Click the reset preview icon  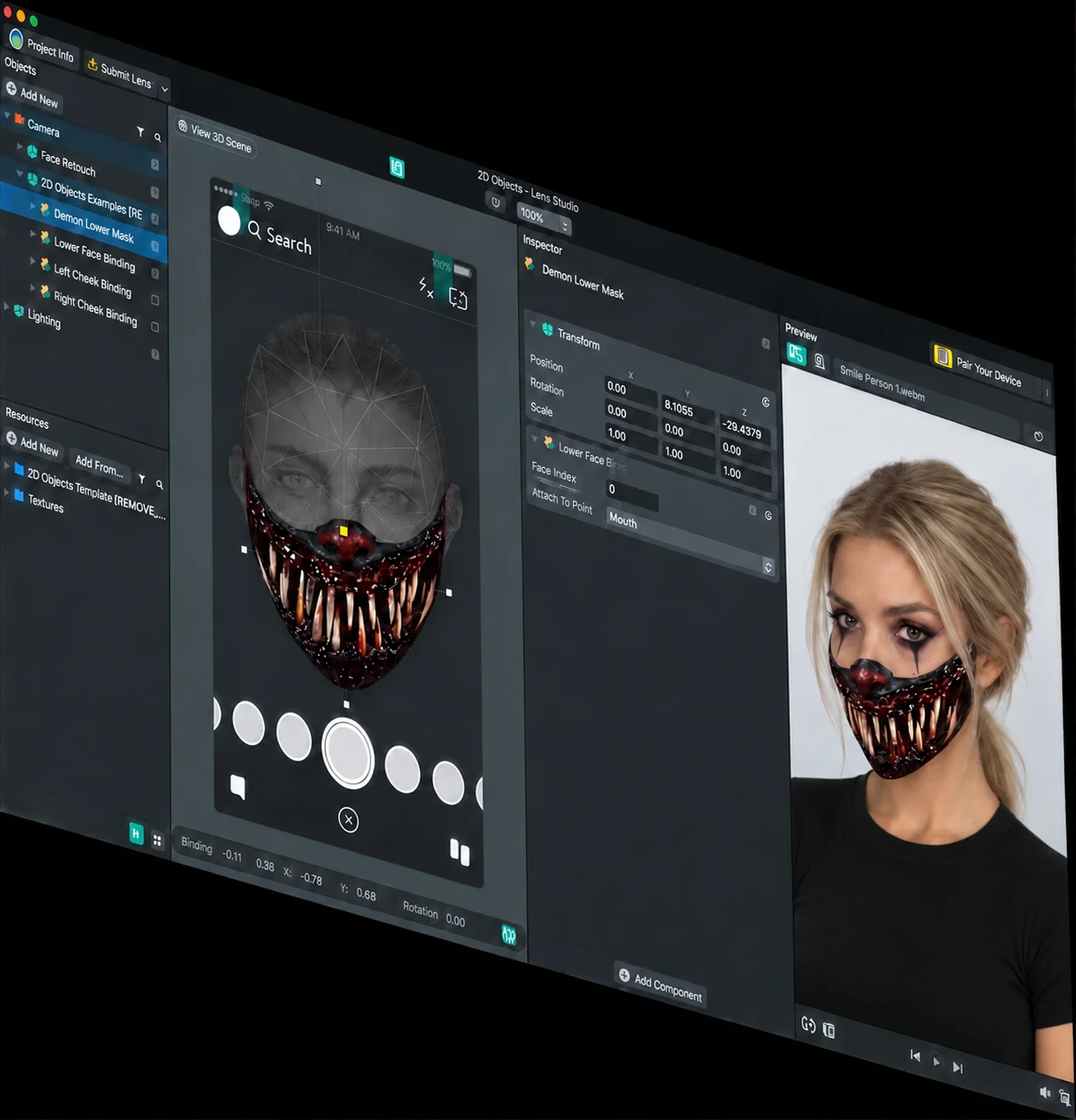click(1038, 437)
